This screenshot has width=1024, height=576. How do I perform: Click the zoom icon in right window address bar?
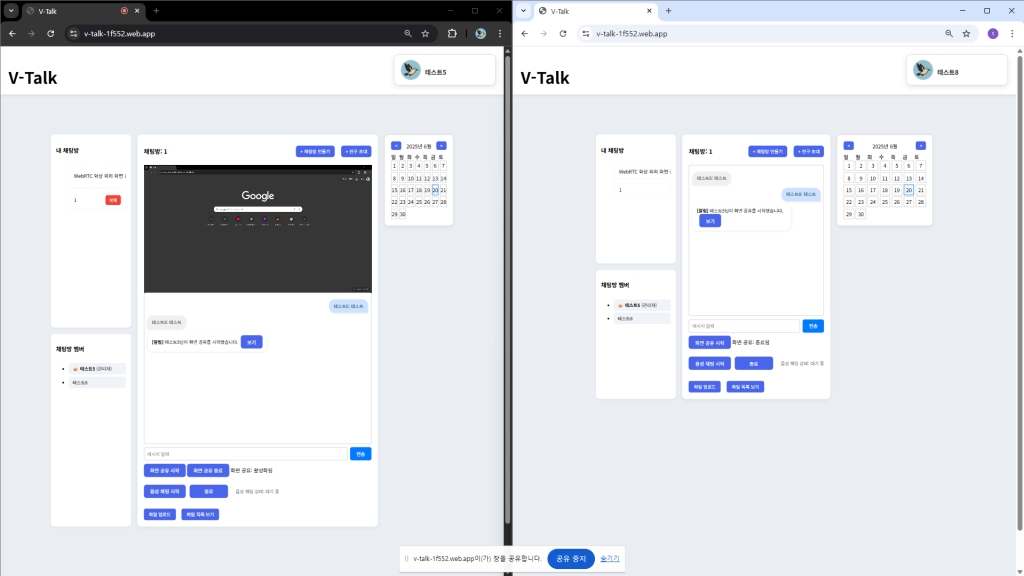(x=949, y=33)
